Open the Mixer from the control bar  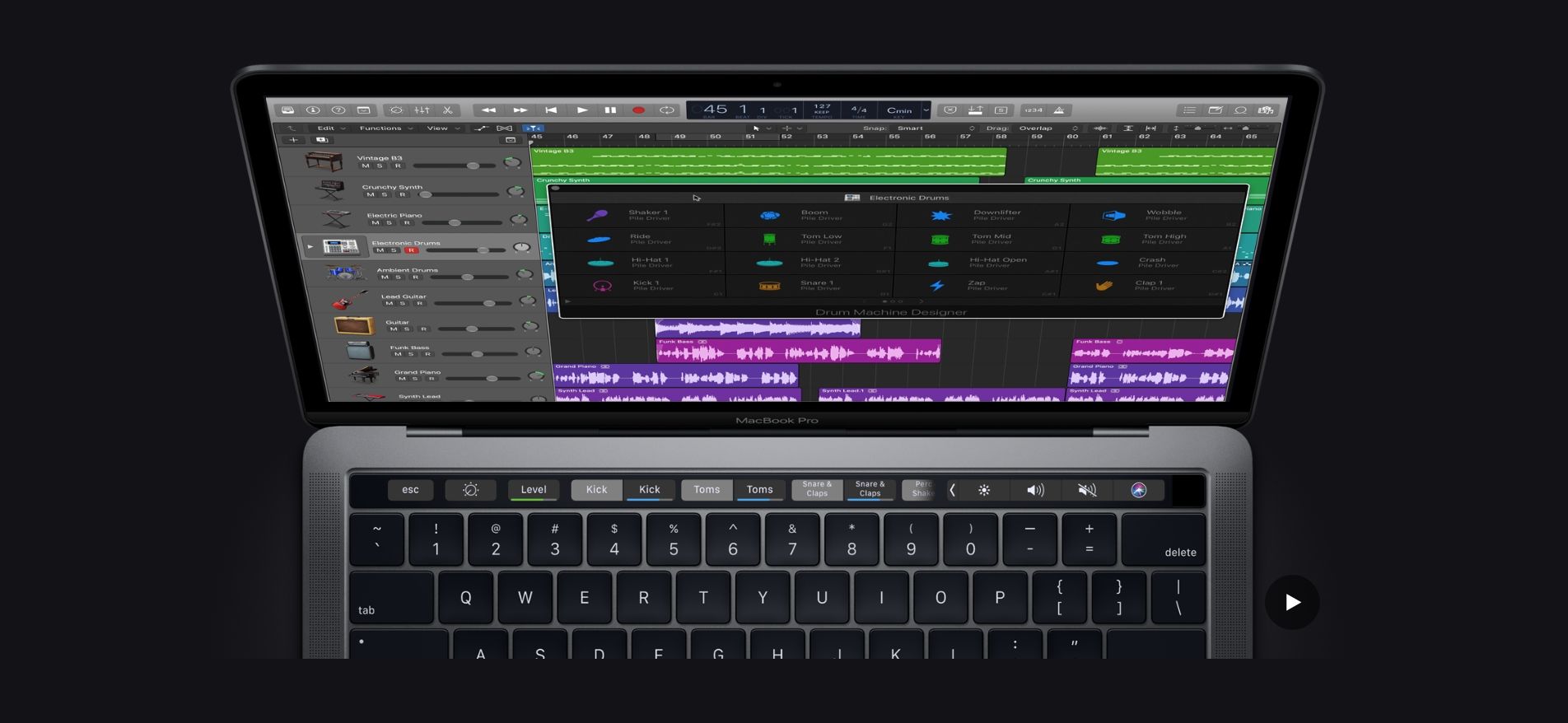click(x=422, y=110)
